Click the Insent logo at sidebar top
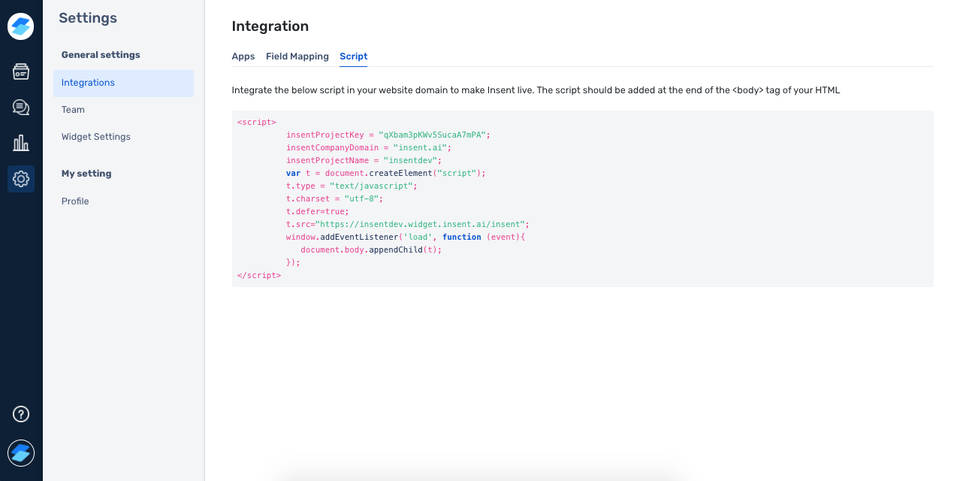 tap(21, 27)
